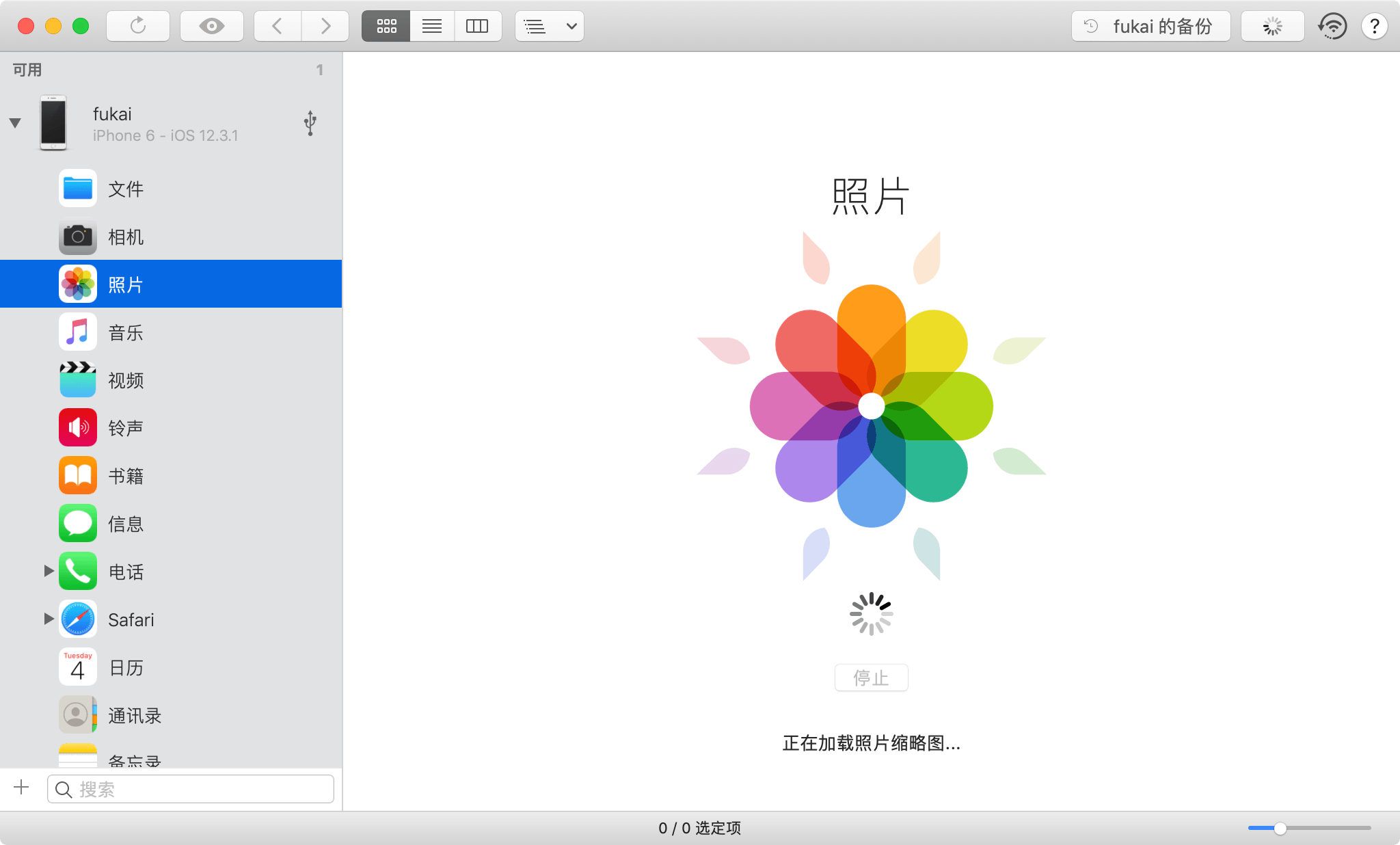Switch to column view
Screen dimensions: 1400x845
477,26
